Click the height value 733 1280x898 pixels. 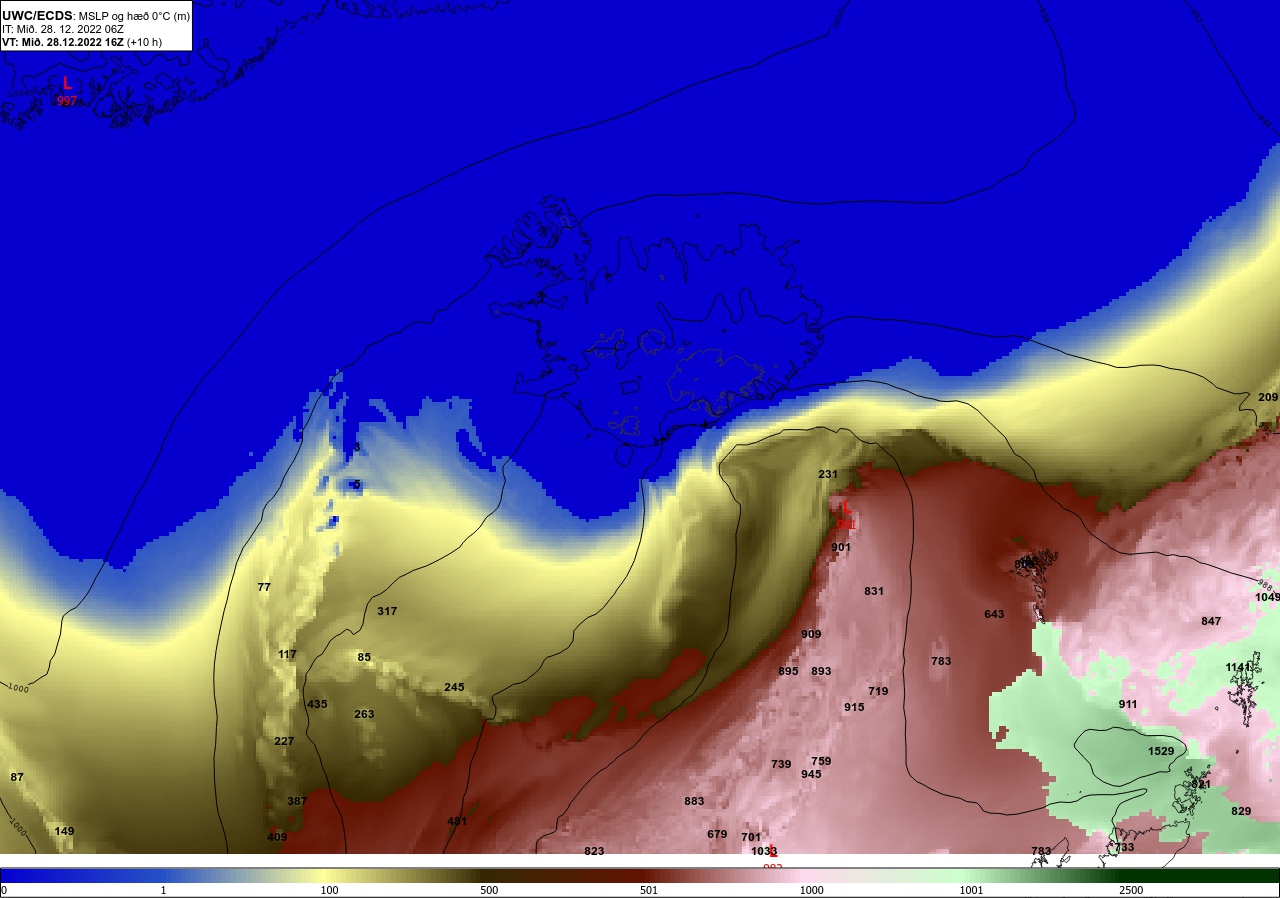coord(1124,847)
